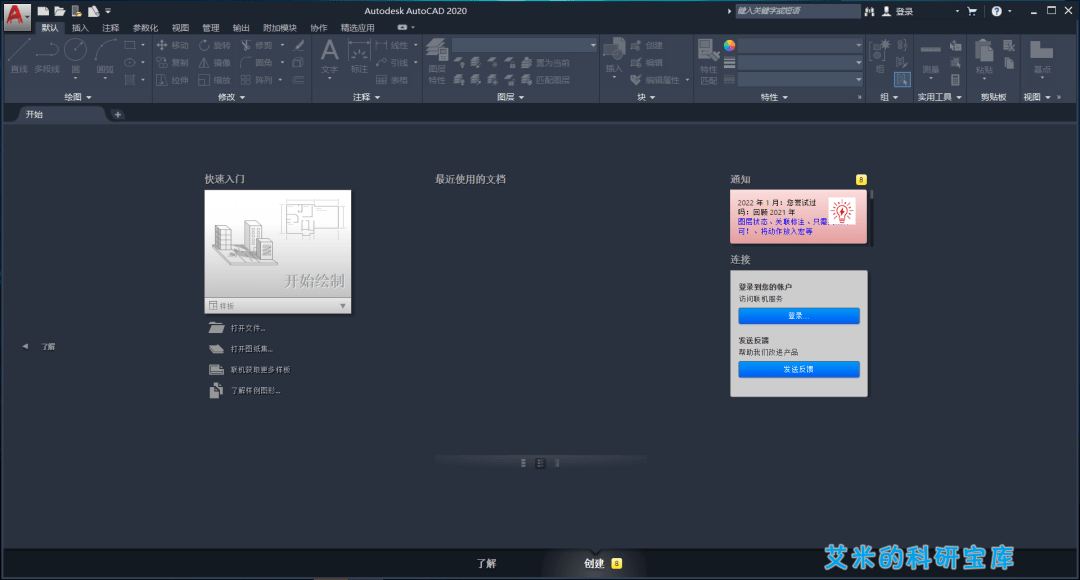Click the shopping cart icon in title bar
This screenshot has height=580, width=1080.
coord(972,11)
